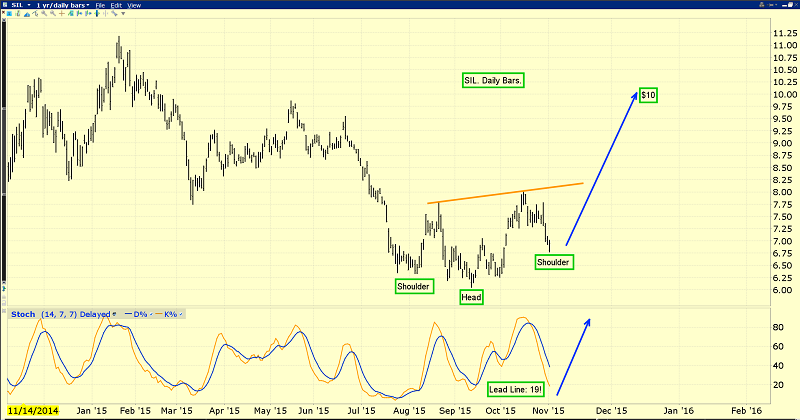
Task: Open the File menu
Action: 100,5
